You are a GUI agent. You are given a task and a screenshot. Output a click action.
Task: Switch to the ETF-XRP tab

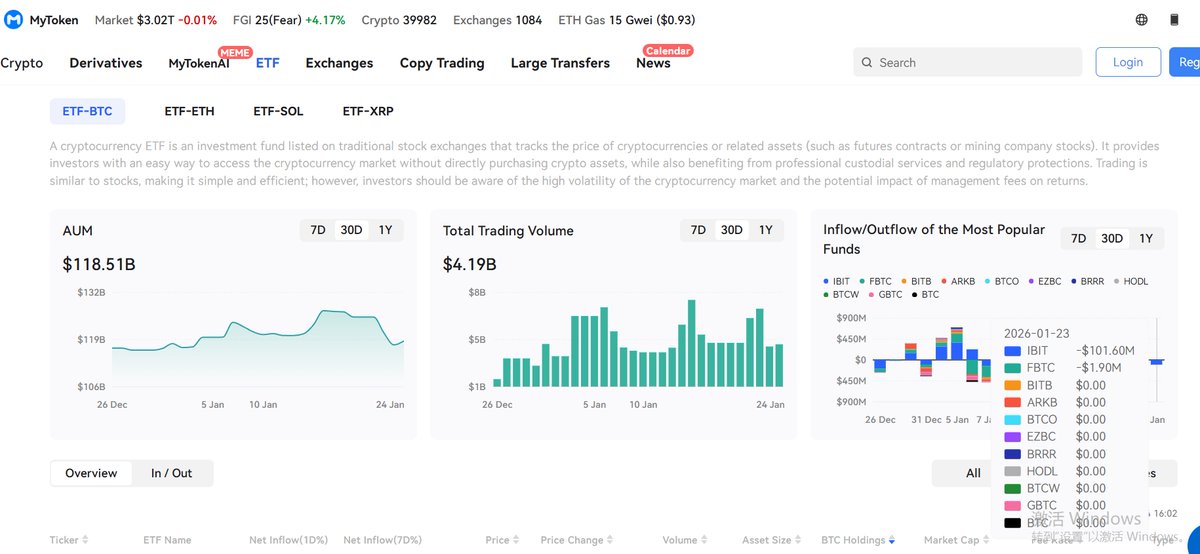tap(368, 111)
